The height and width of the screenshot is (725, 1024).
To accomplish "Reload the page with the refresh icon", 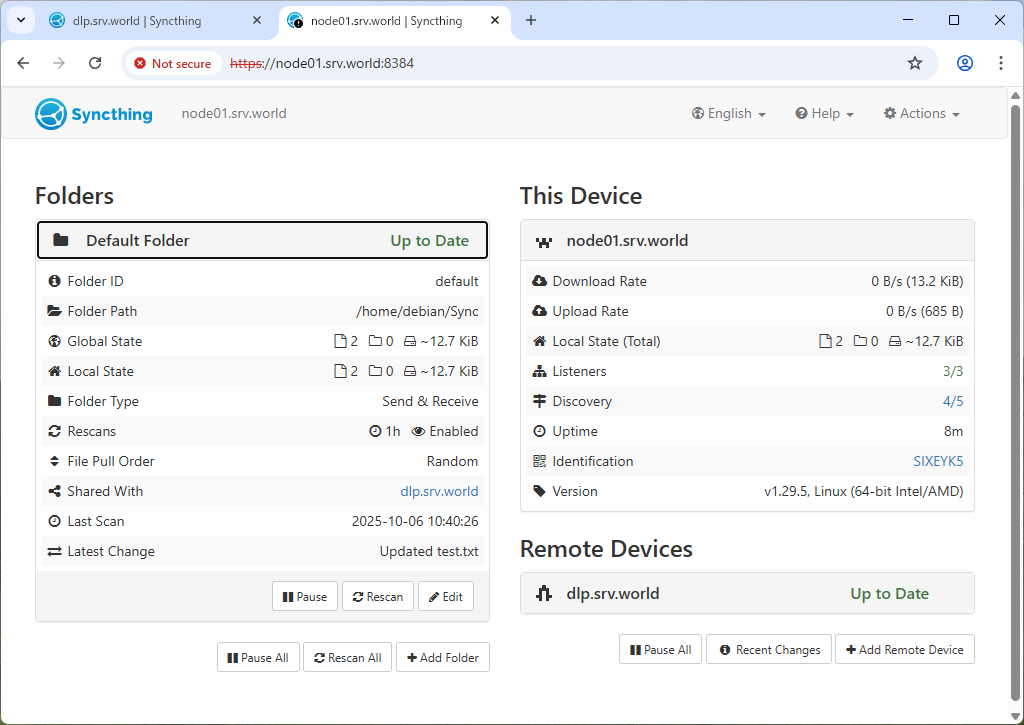I will [x=95, y=63].
